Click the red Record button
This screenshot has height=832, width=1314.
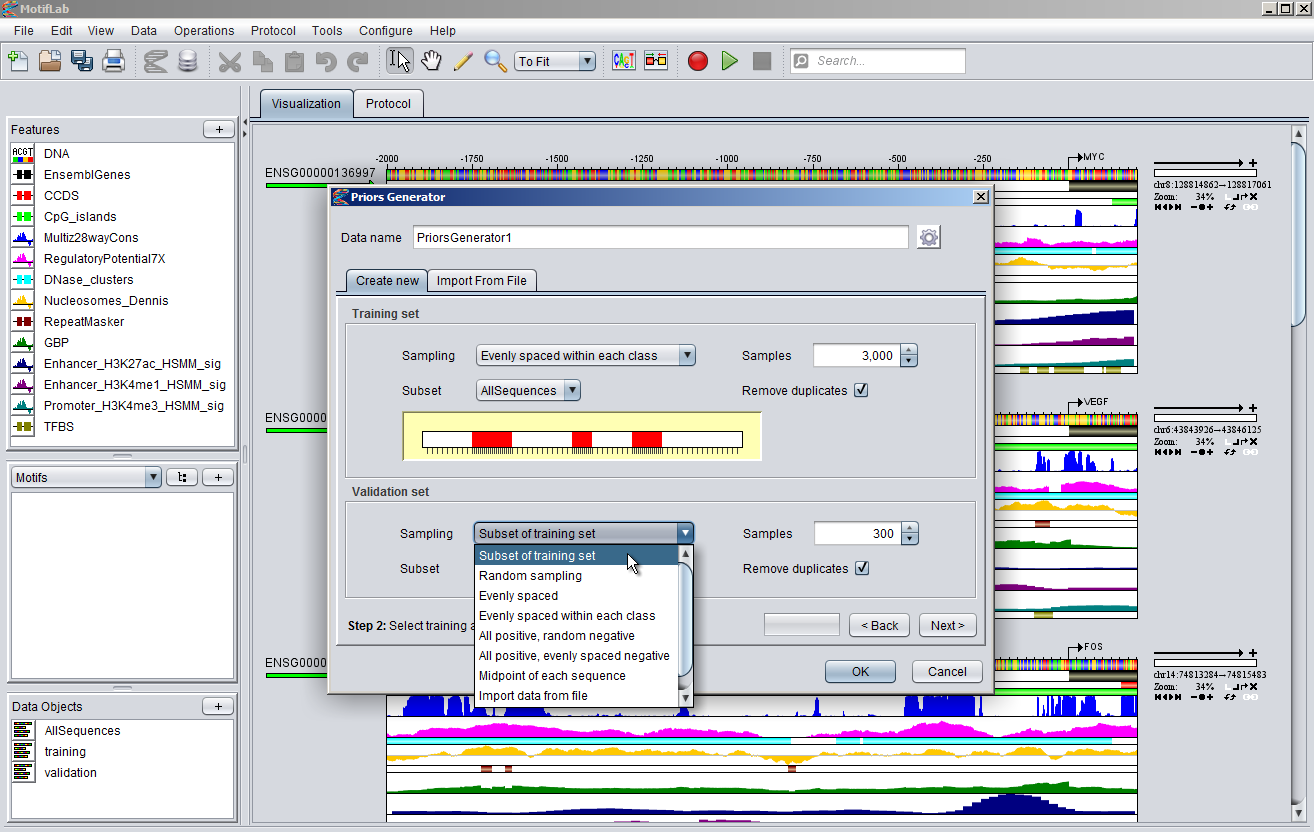tap(698, 61)
